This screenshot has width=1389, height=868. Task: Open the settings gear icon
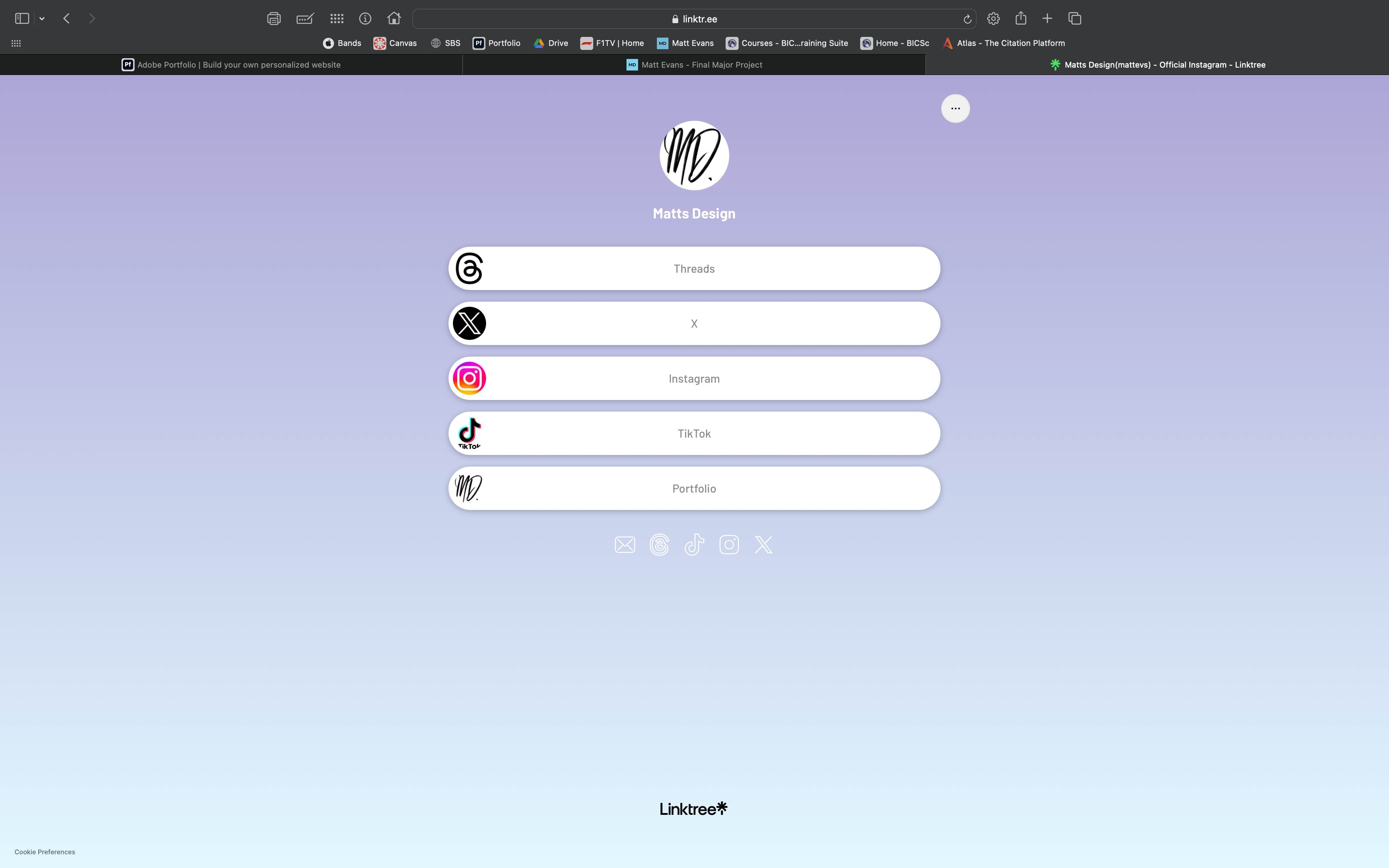(x=994, y=19)
